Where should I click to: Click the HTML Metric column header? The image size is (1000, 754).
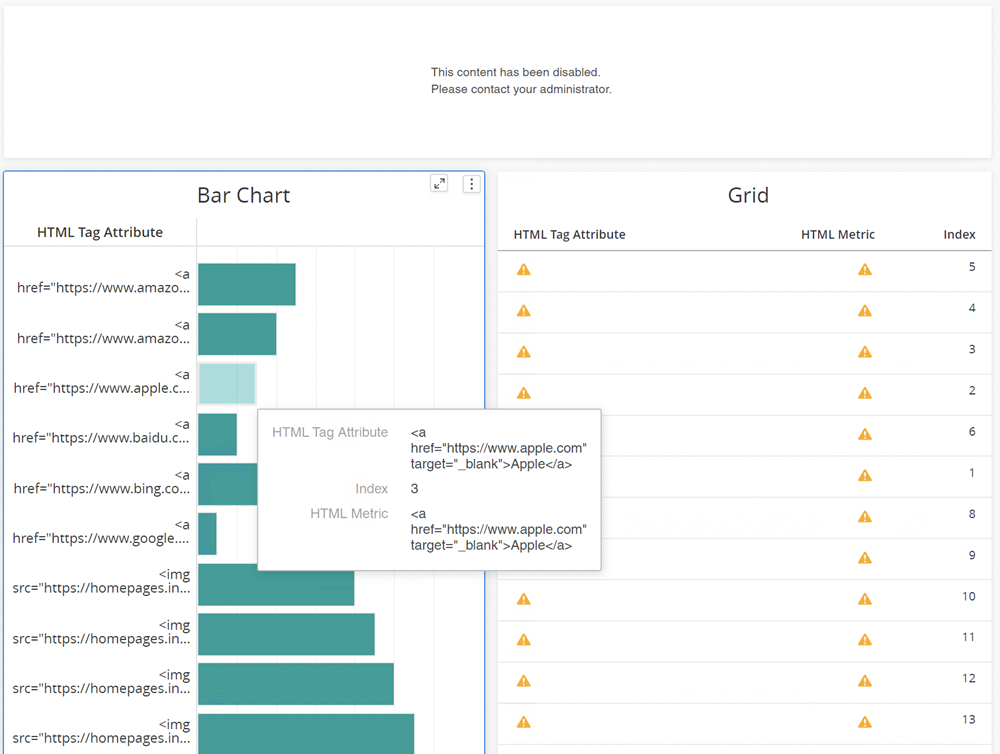click(x=837, y=235)
